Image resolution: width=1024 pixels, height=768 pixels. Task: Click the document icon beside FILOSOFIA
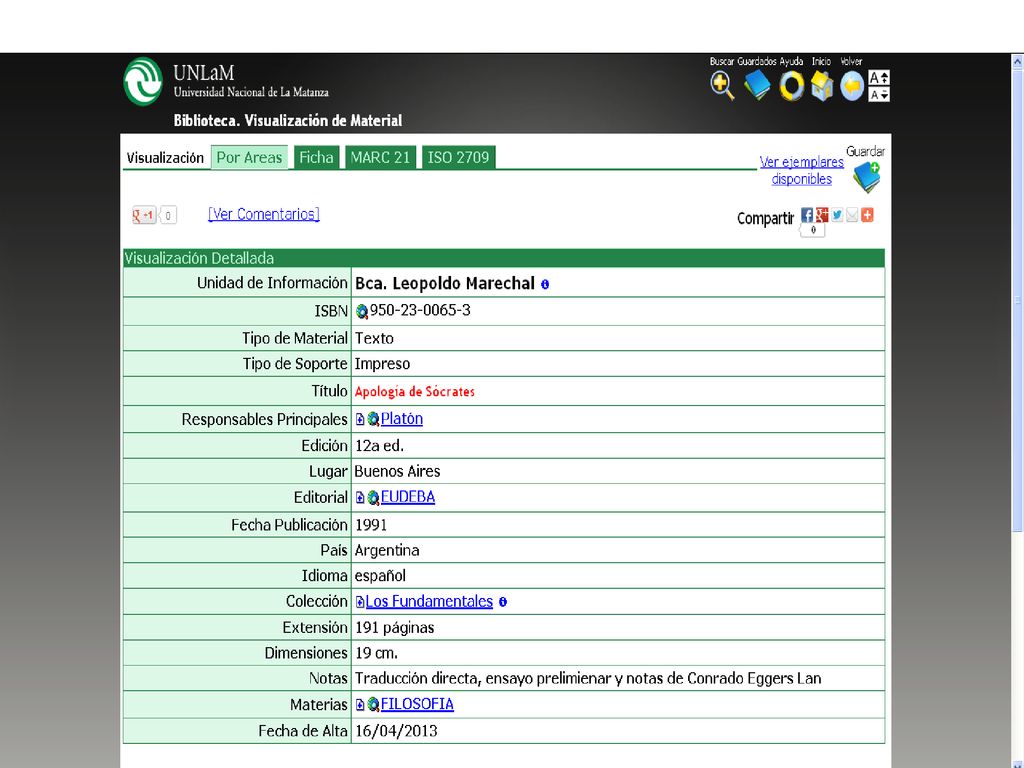pyautogui.click(x=360, y=705)
